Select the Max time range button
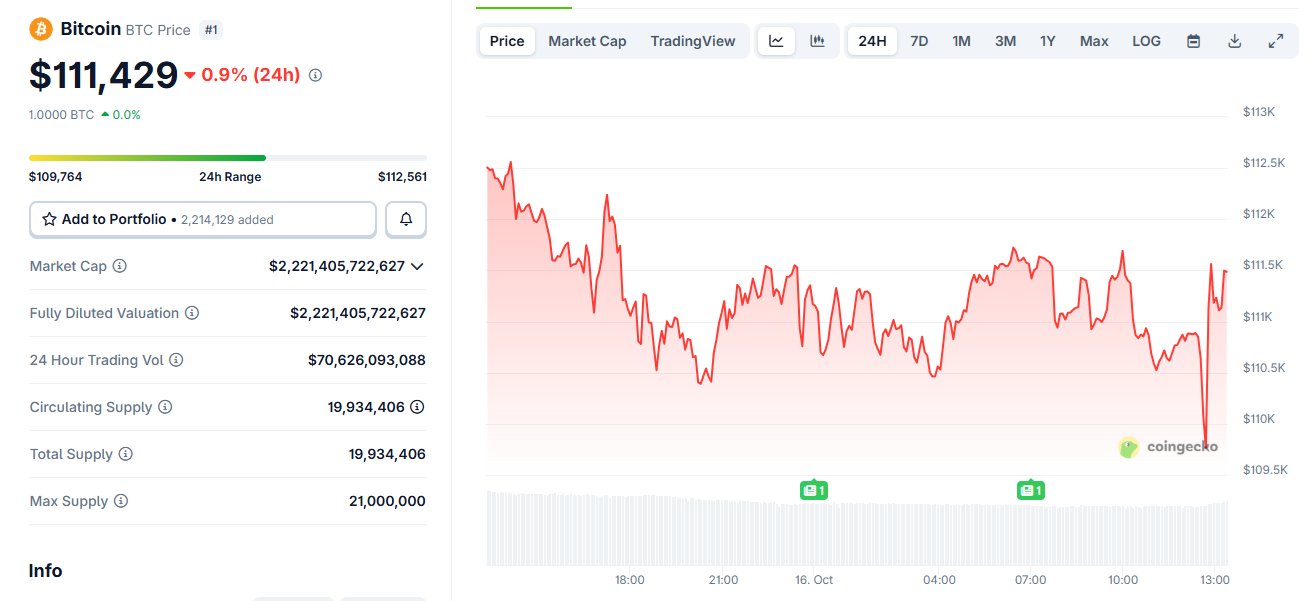1315x601 pixels. [x=1094, y=41]
